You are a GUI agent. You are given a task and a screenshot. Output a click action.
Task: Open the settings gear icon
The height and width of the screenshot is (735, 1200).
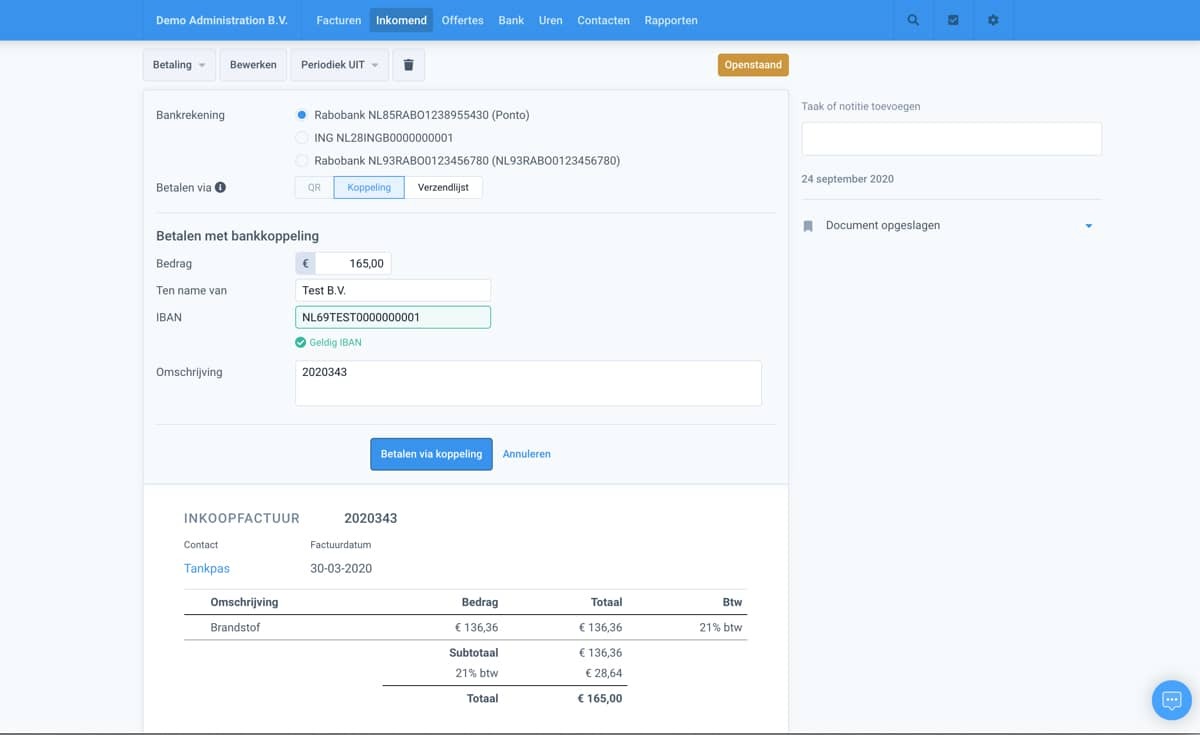(993, 20)
